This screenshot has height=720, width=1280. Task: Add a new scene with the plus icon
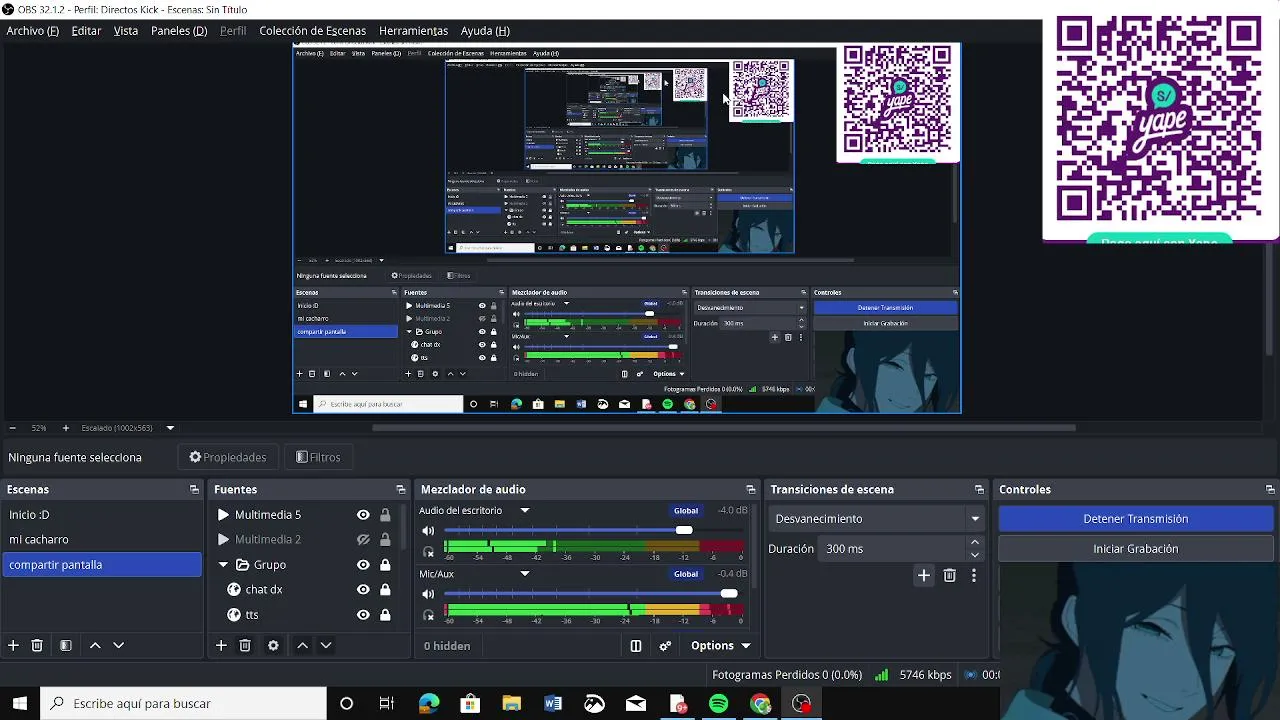pos(13,646)
